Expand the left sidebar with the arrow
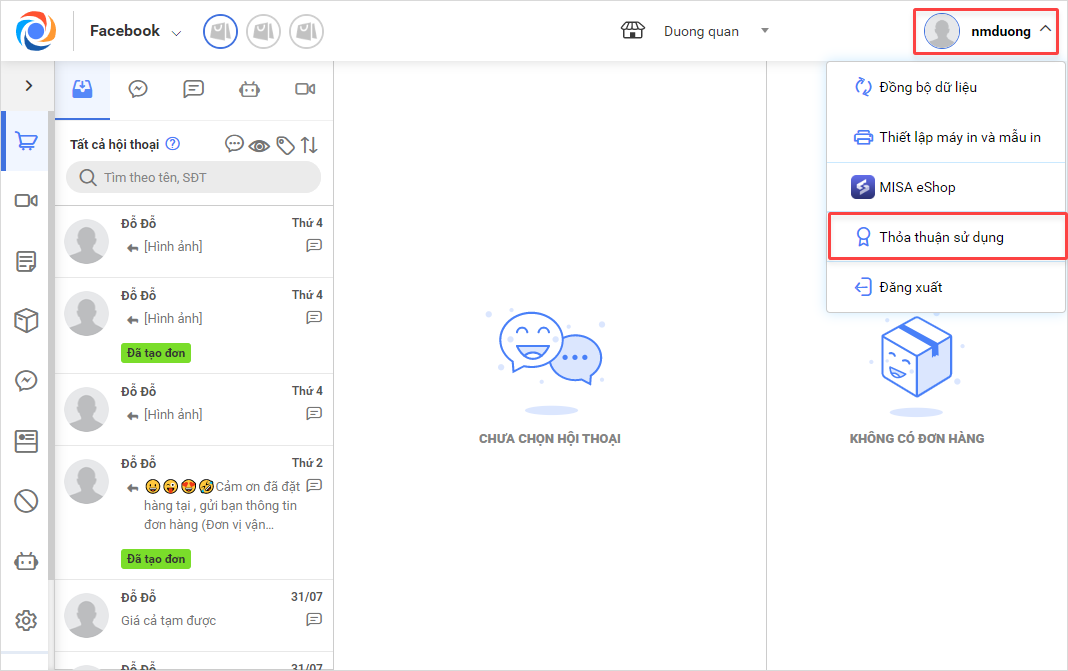This screenshot has width=1068, height=671. pos(29,85)
